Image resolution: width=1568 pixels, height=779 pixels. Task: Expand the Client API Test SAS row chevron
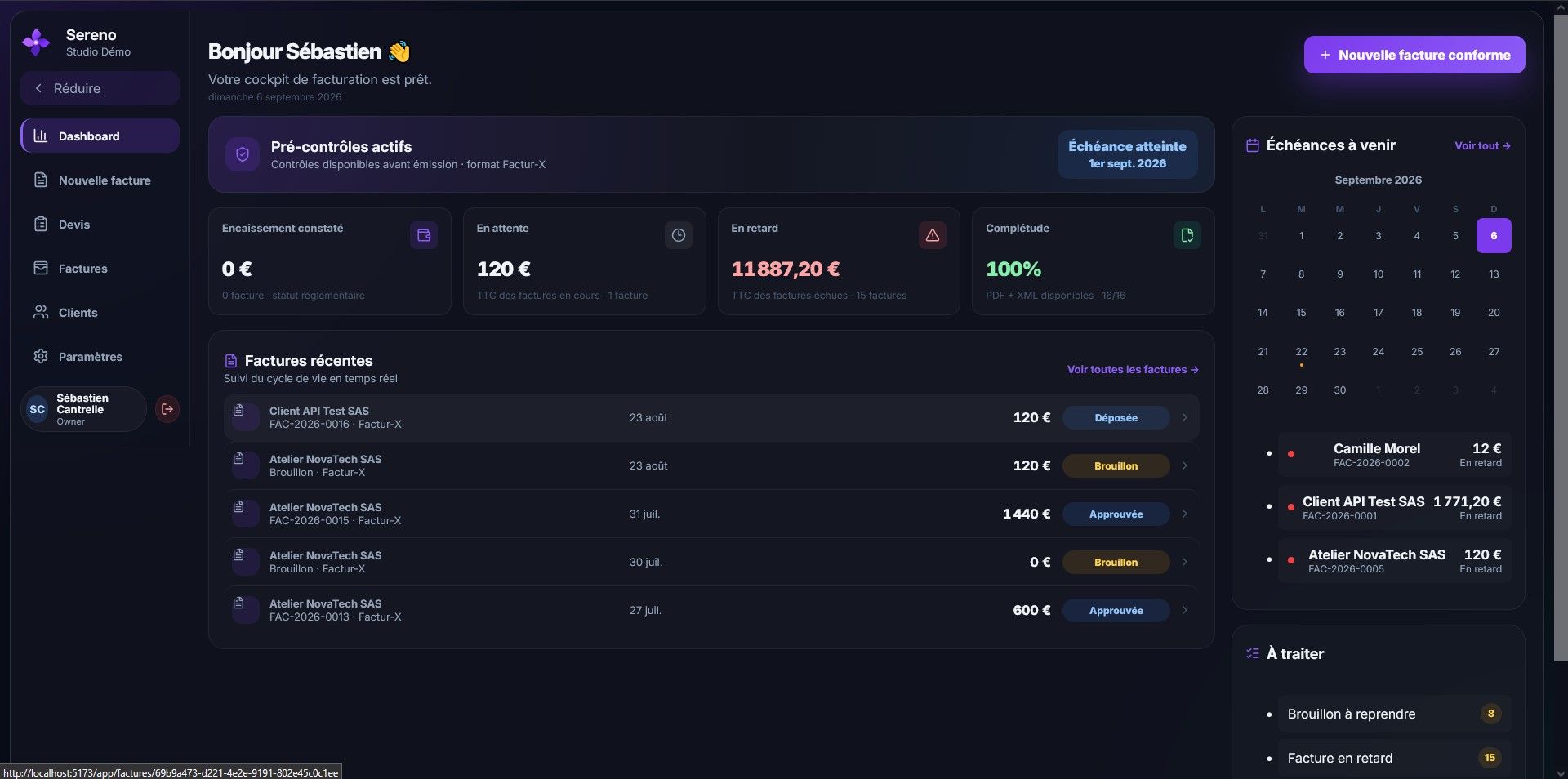[1185, 417]
